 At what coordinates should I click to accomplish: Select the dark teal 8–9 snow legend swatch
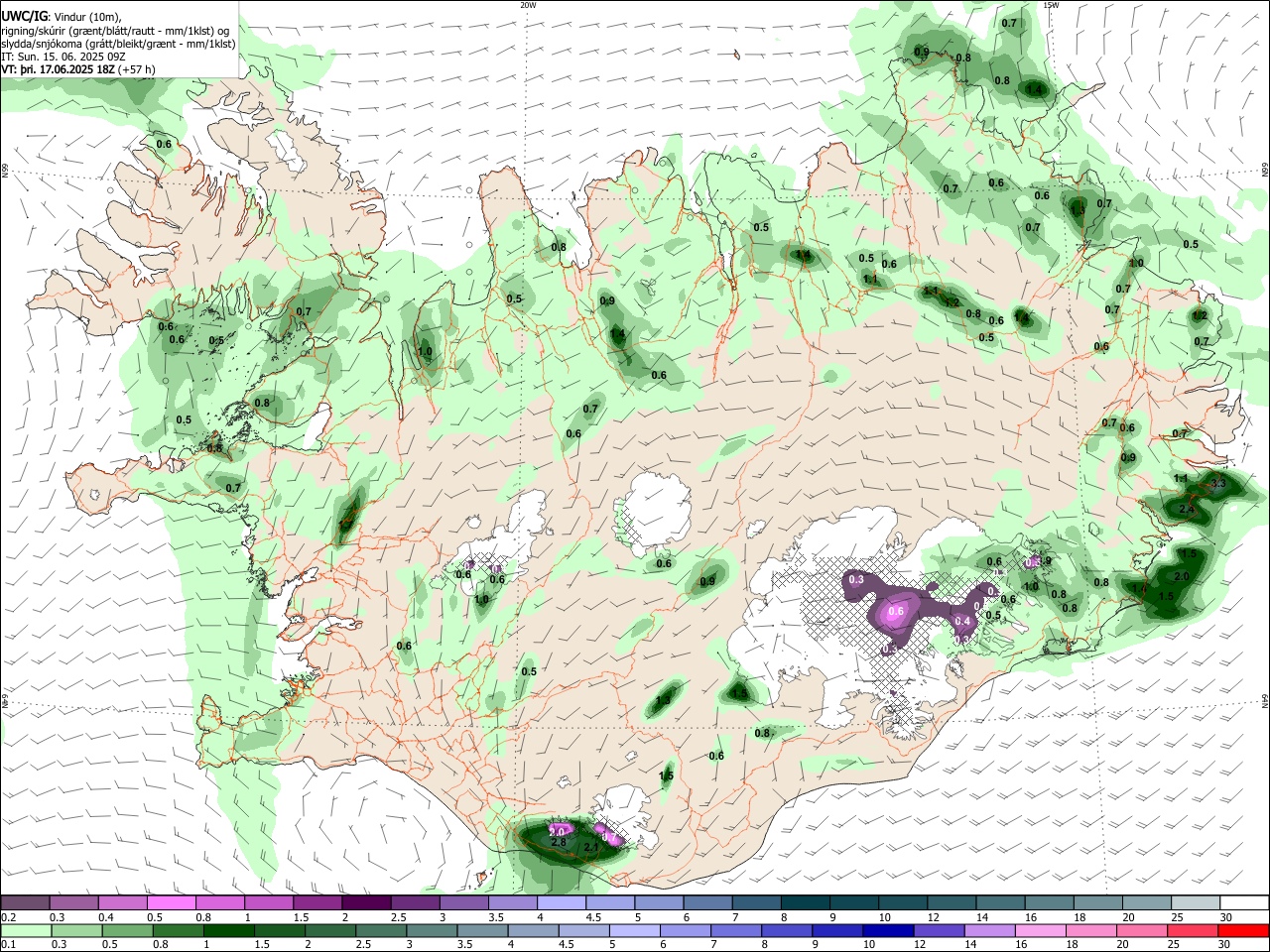point(805,902)
